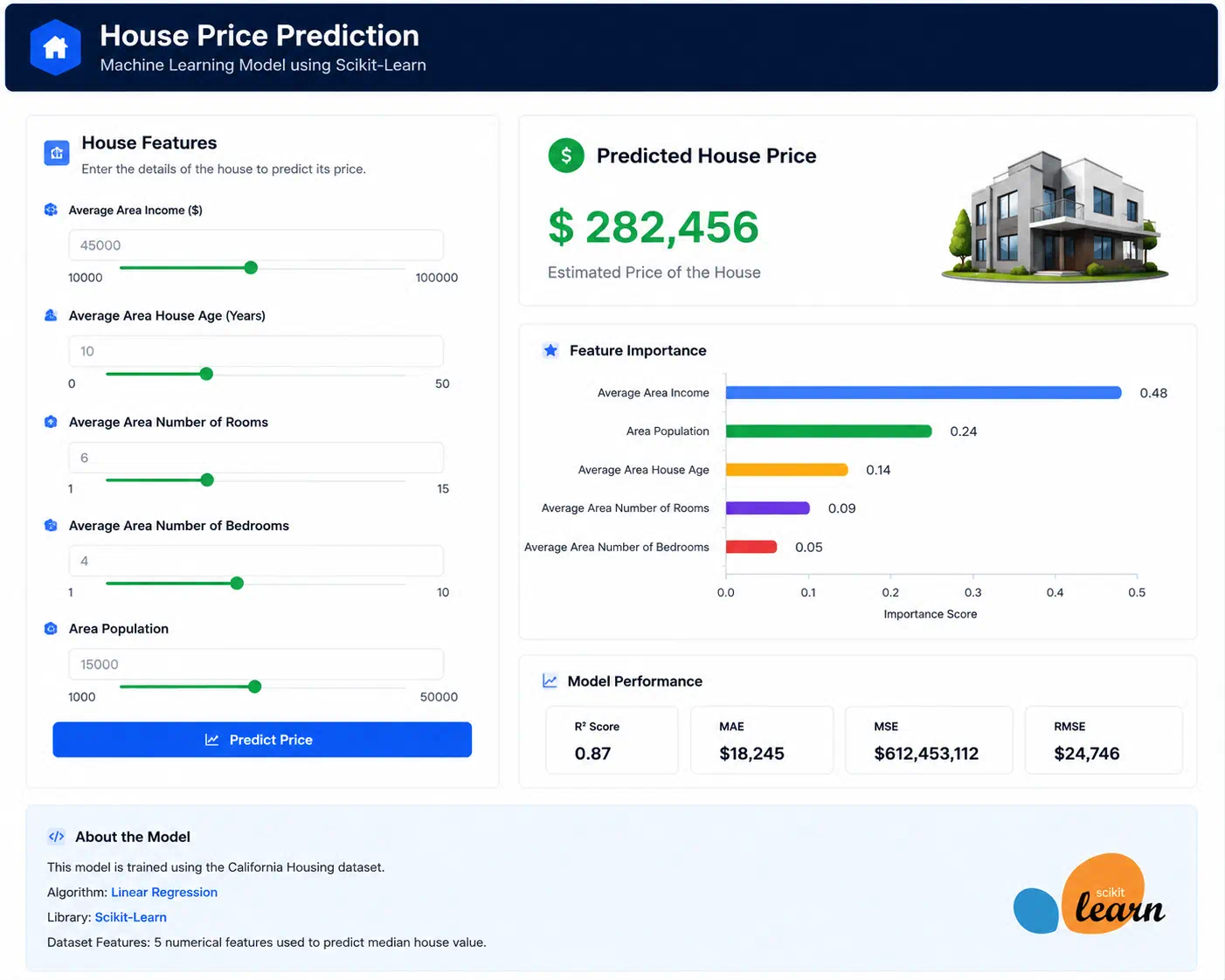Focus the Number of Rooms input showing 6

click(256, 458)
